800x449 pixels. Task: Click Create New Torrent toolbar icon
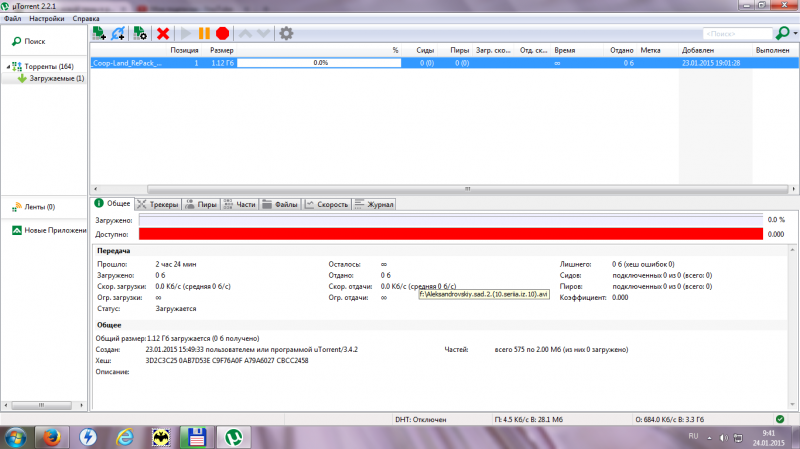point(140,34)
